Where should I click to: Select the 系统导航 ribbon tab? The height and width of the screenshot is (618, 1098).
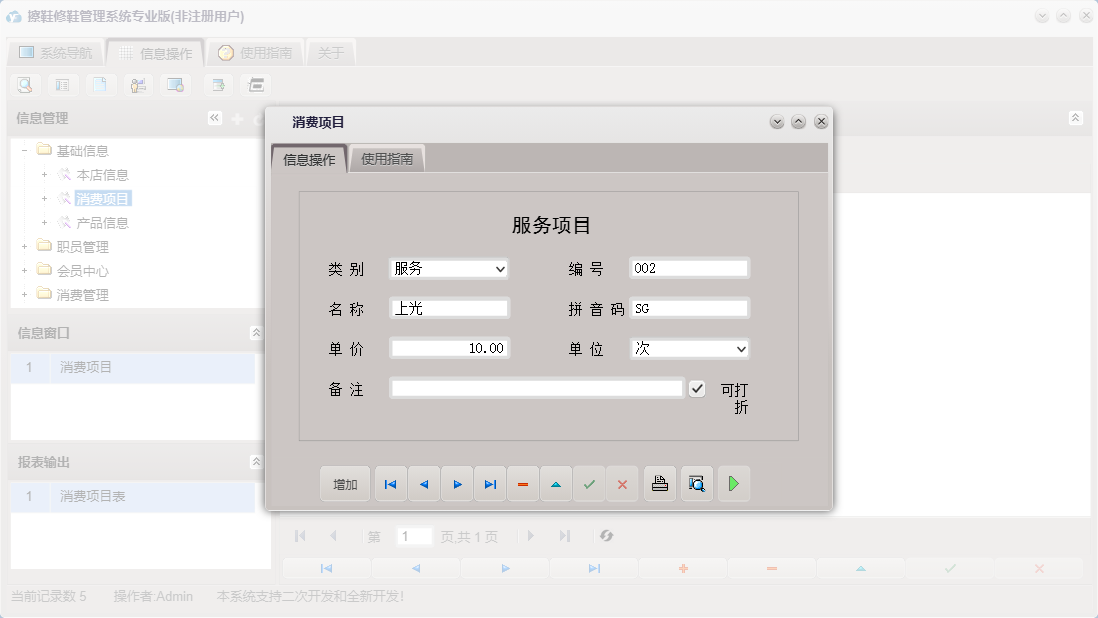[x=55, y=52]
